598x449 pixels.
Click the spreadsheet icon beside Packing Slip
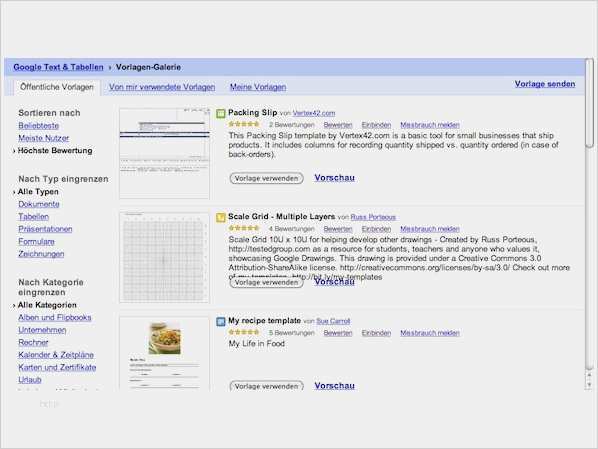coord(221,114)
